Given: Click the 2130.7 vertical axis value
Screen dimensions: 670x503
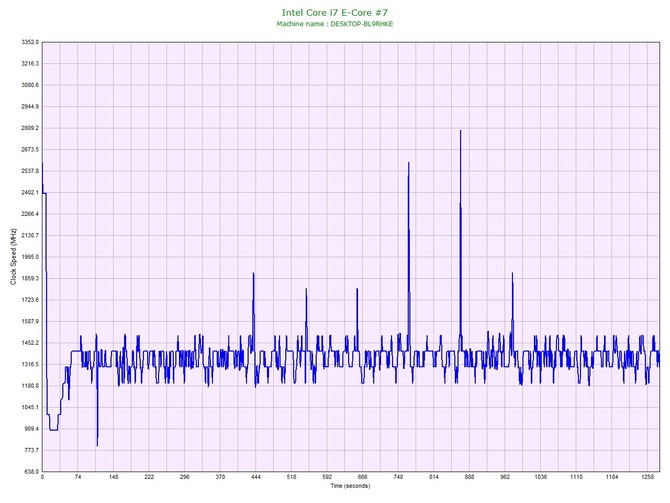Looking at the screenshot, I should (30, 235).
